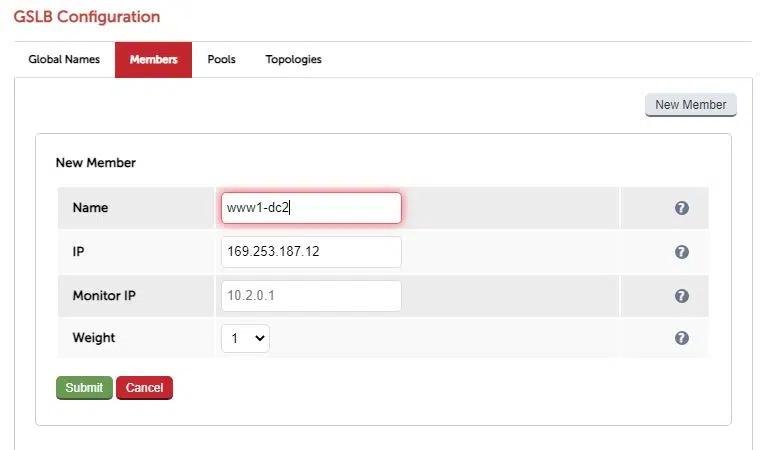Expand the Weight dropdown
Viewport: 774px width, 450px height.
coord(245,339)
